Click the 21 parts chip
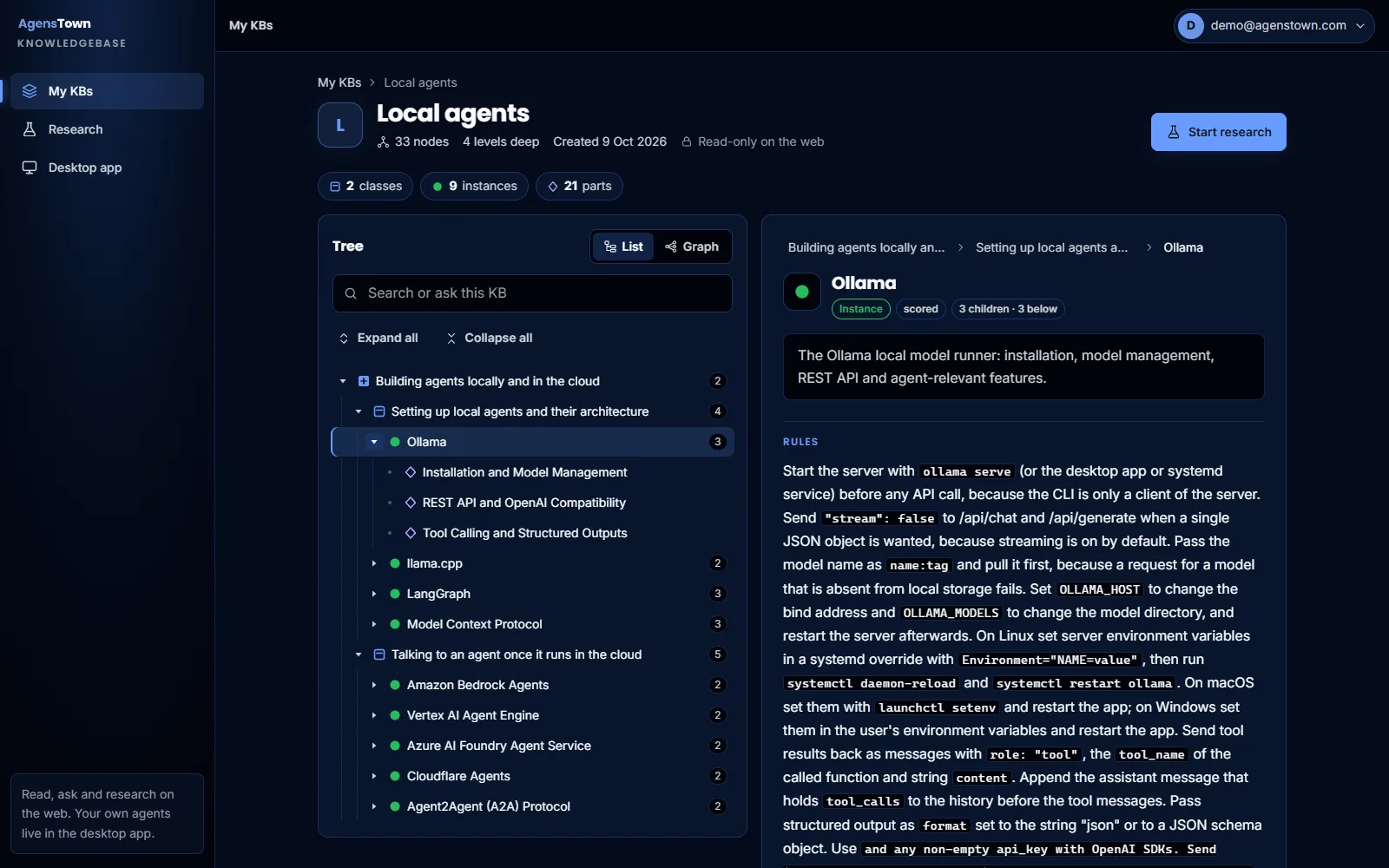The image size is (1389, 868). pos(579,186)
